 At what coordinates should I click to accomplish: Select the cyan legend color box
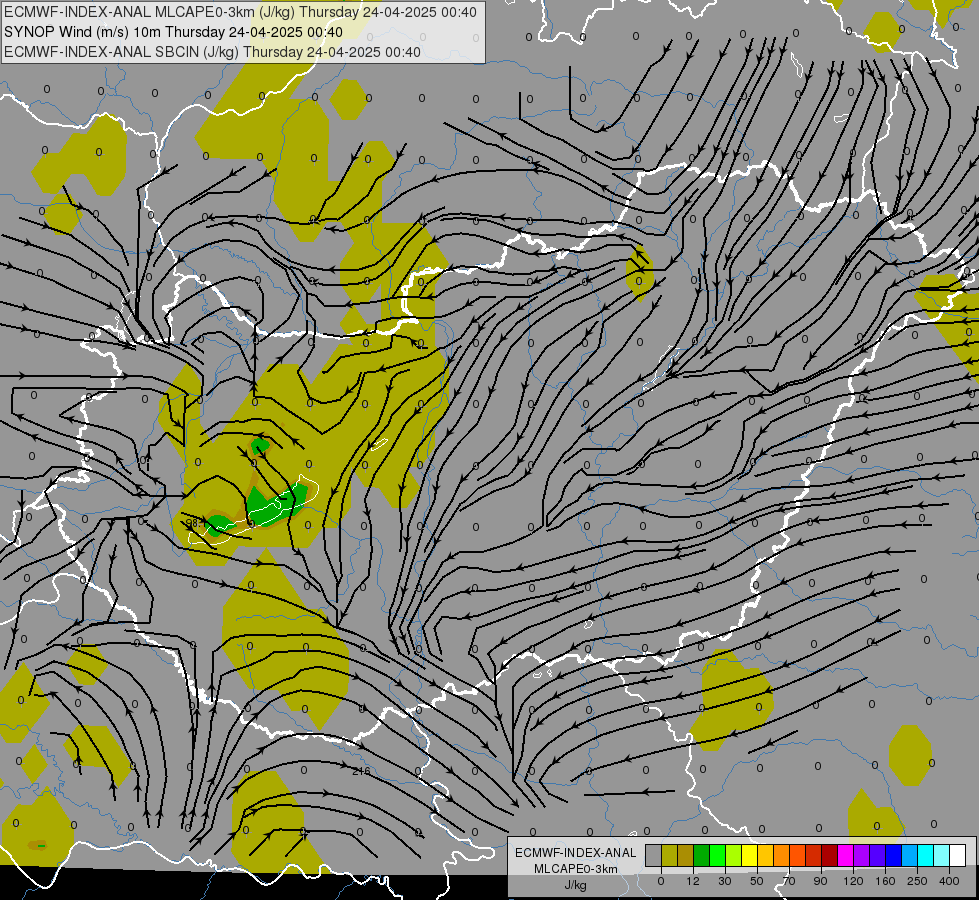927,856
